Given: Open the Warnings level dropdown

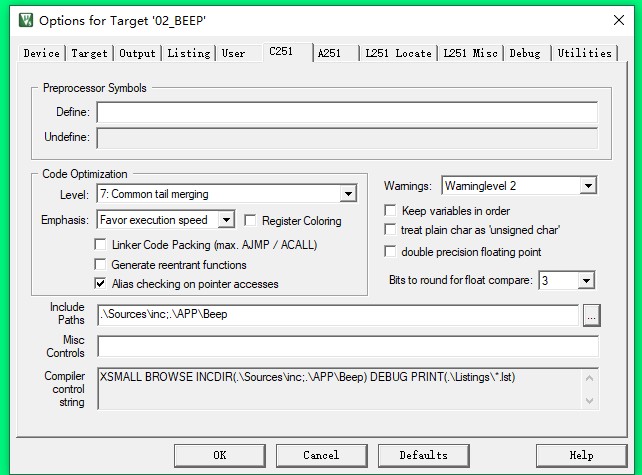Looking at the screenshot, I should click(x=587, y=186).
